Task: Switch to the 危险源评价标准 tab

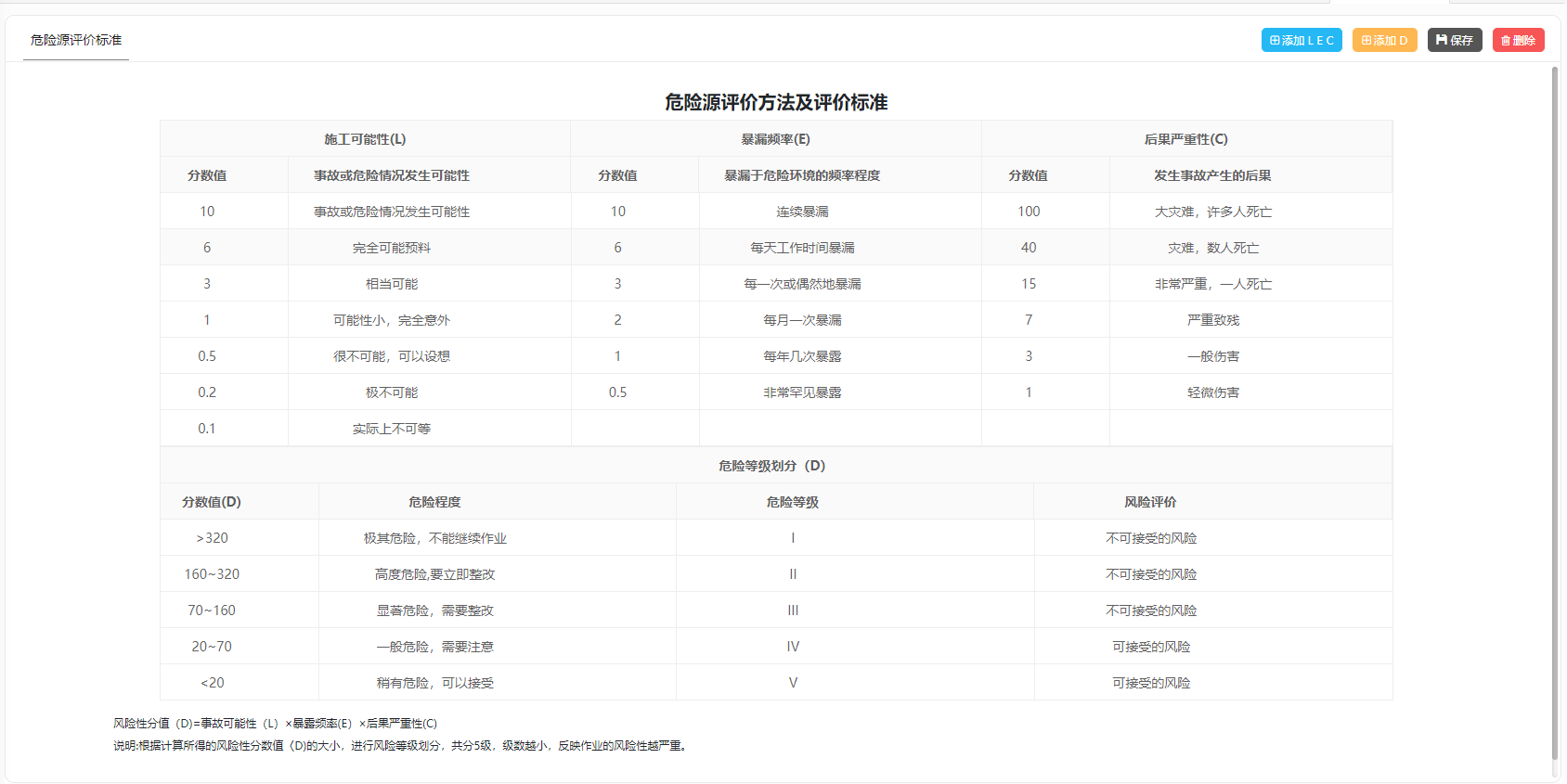Action: click(x=76, y=40)
